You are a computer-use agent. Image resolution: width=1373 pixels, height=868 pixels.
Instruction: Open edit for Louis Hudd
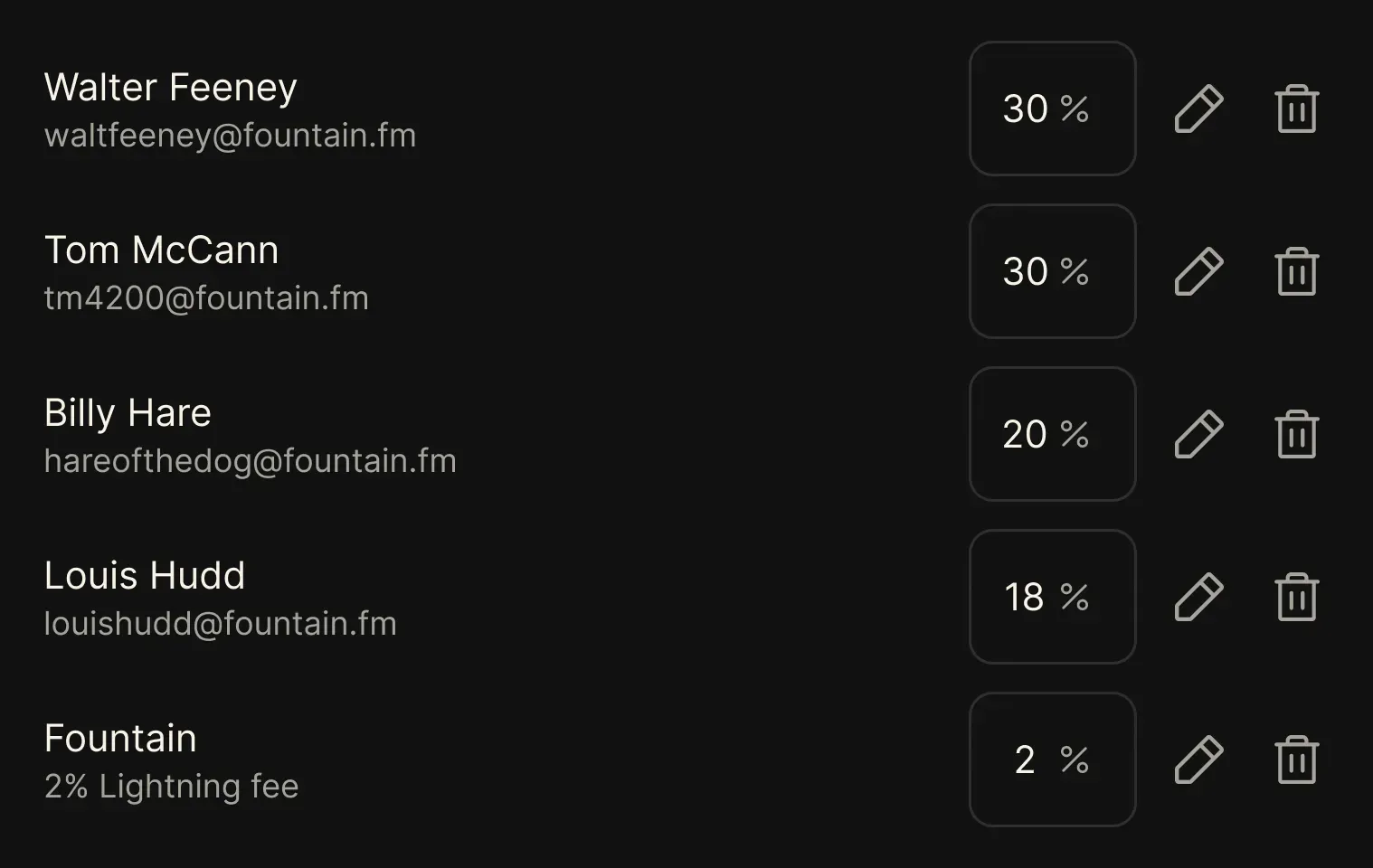point(1198,597)
